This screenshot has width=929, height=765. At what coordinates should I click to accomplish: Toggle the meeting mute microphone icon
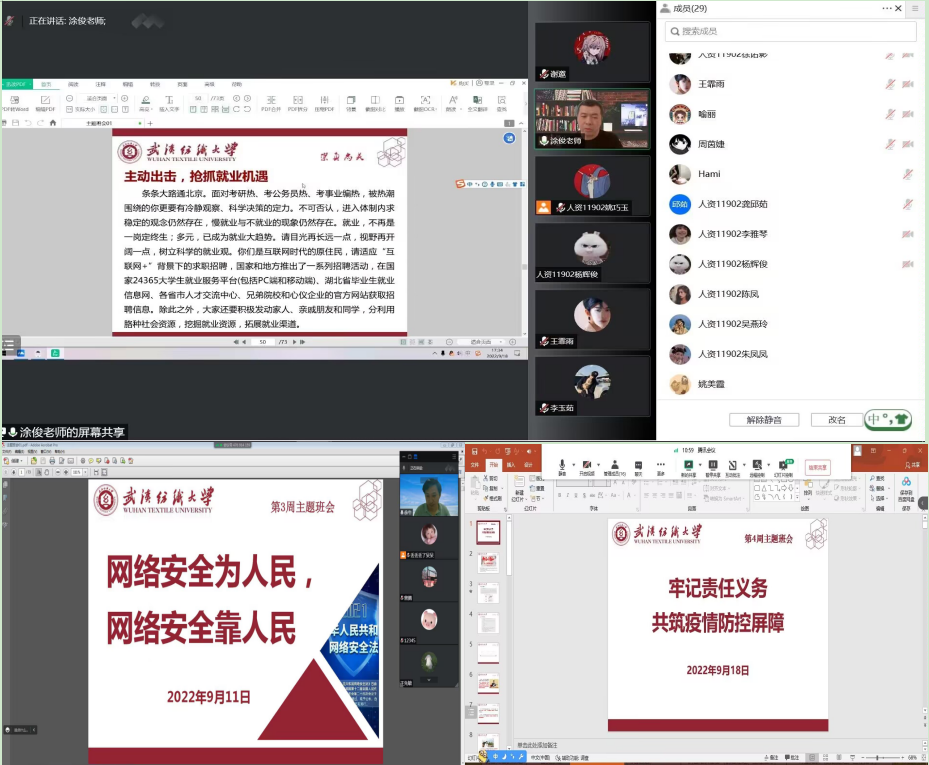(x=563, y=465)
